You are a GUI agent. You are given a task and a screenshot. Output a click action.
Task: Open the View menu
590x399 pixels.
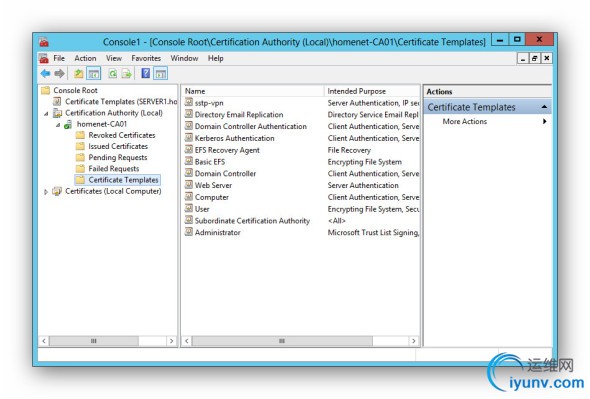click(x=114, y=58)
